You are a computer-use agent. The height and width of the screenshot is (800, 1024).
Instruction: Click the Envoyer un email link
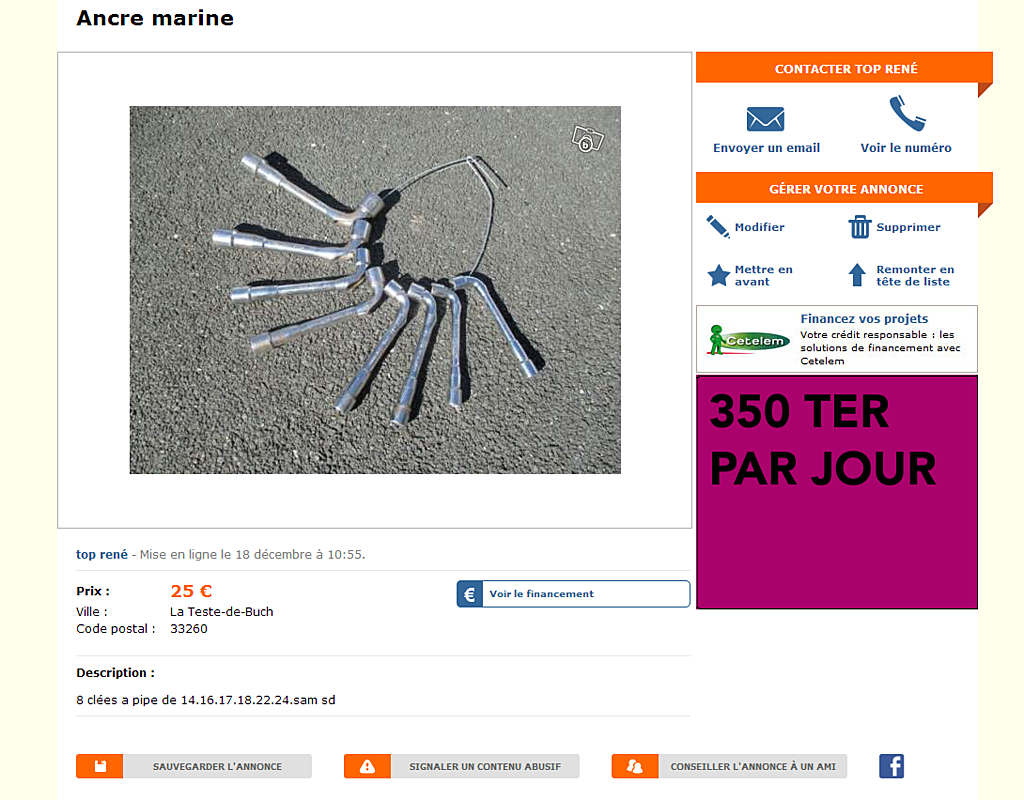pos(766,148)
